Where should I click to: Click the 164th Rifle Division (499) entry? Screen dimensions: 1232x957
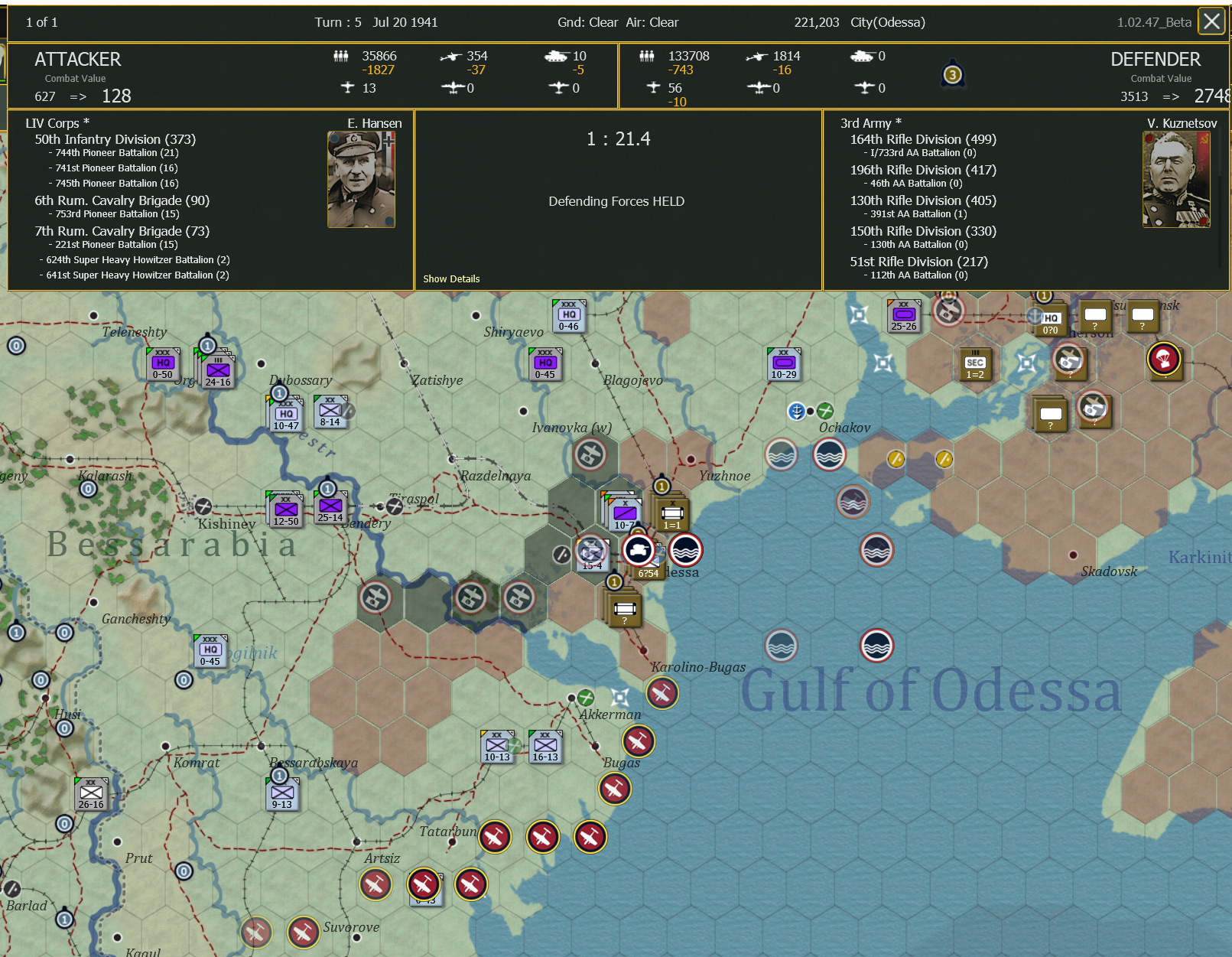923,139
